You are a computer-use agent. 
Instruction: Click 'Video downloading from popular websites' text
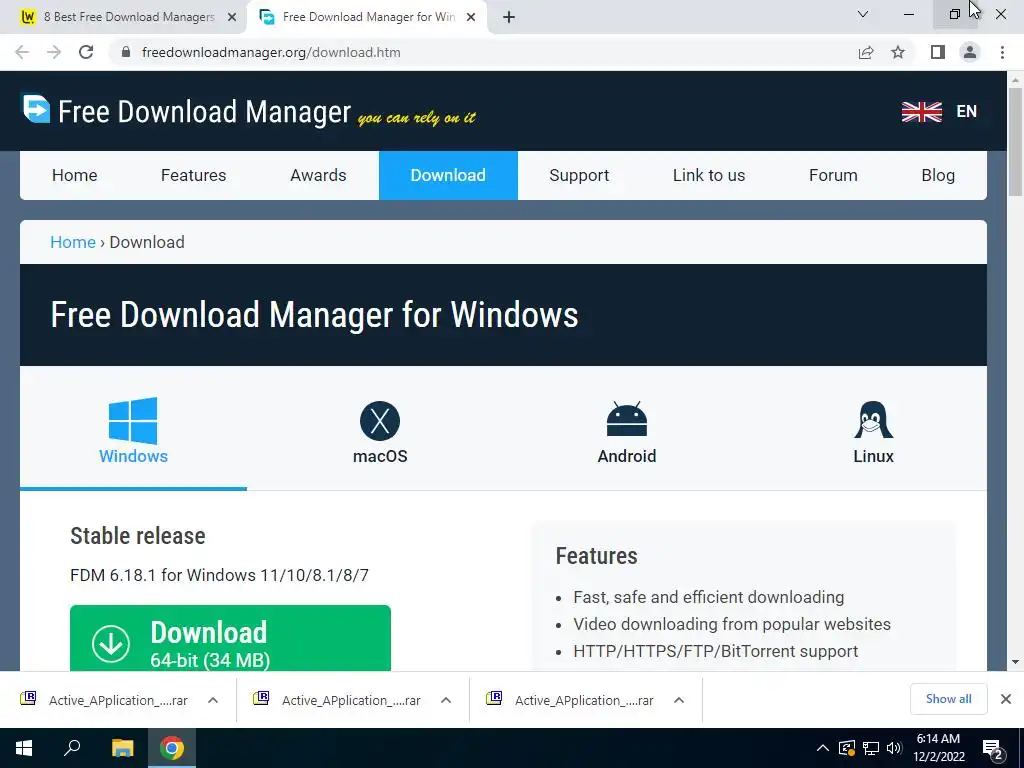[x=732, y=624]
